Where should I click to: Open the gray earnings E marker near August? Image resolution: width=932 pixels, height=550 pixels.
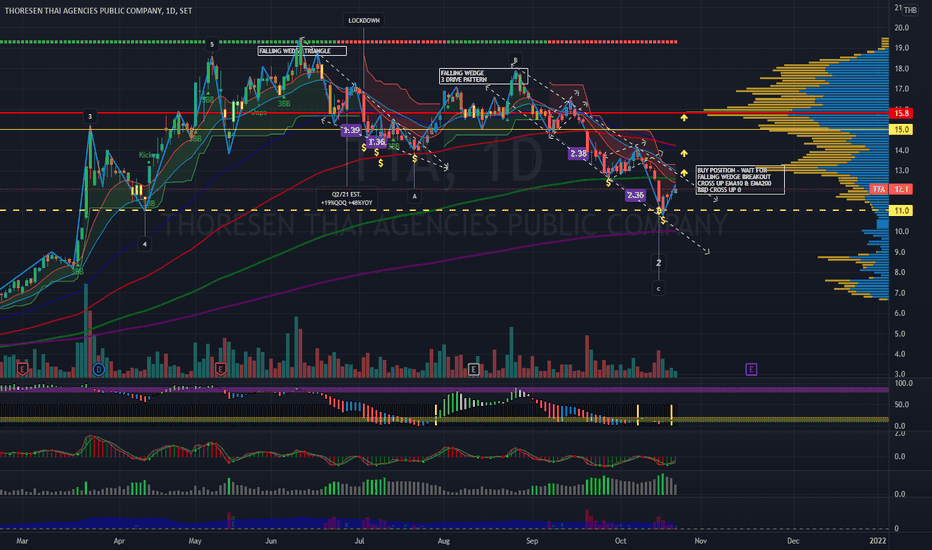pos(474,369)
